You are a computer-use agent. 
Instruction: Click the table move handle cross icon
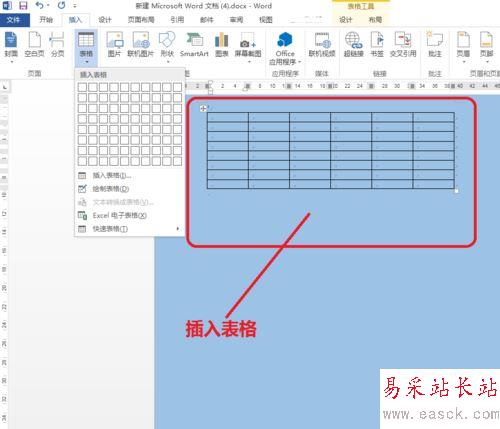(203, 108)
